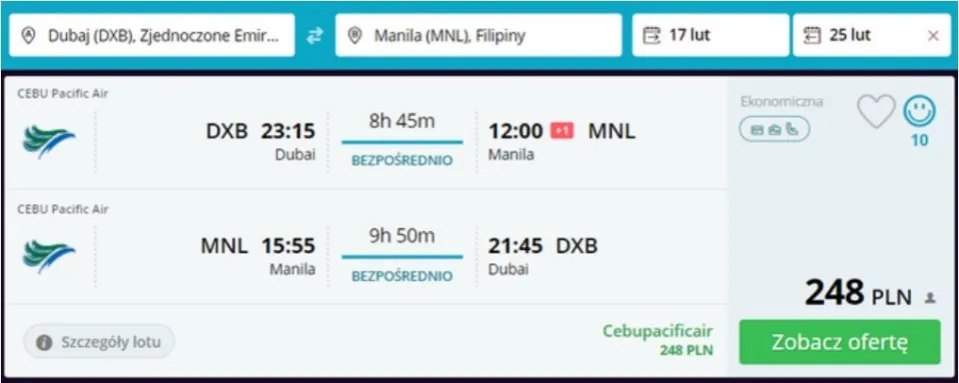Clear the 25 lut return date
The image size is (959, 383).
[933, 36]
